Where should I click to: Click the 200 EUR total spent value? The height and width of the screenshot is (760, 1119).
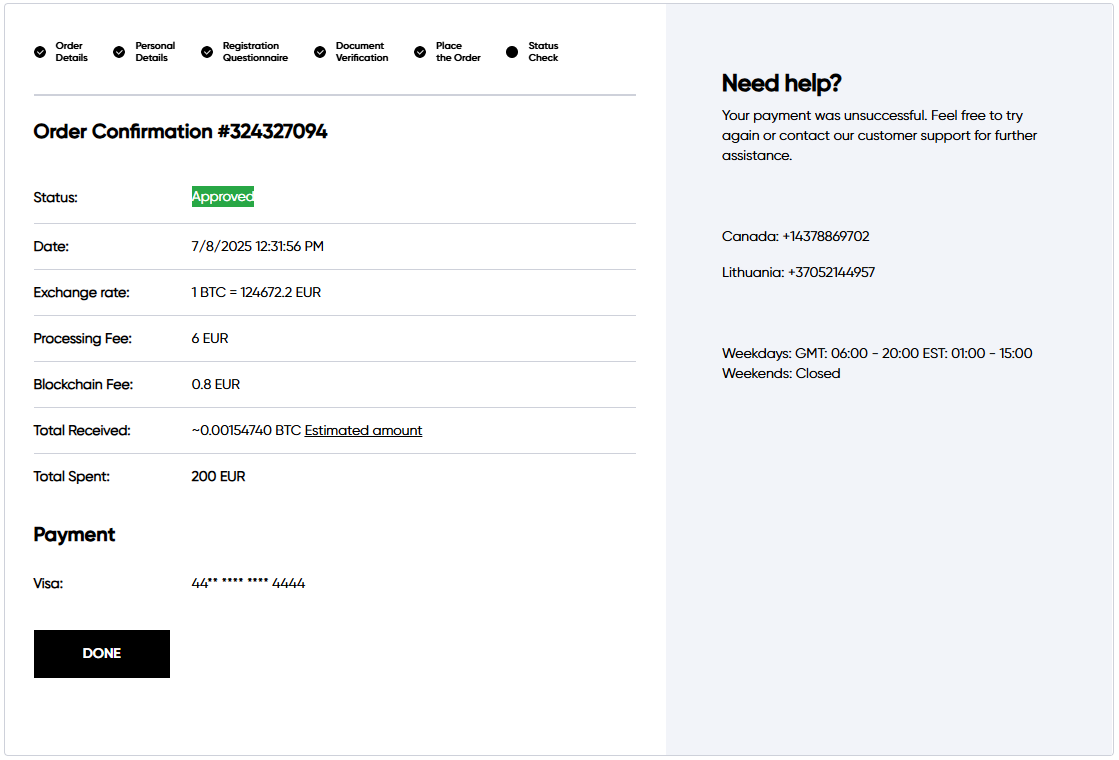coord(218,477)
